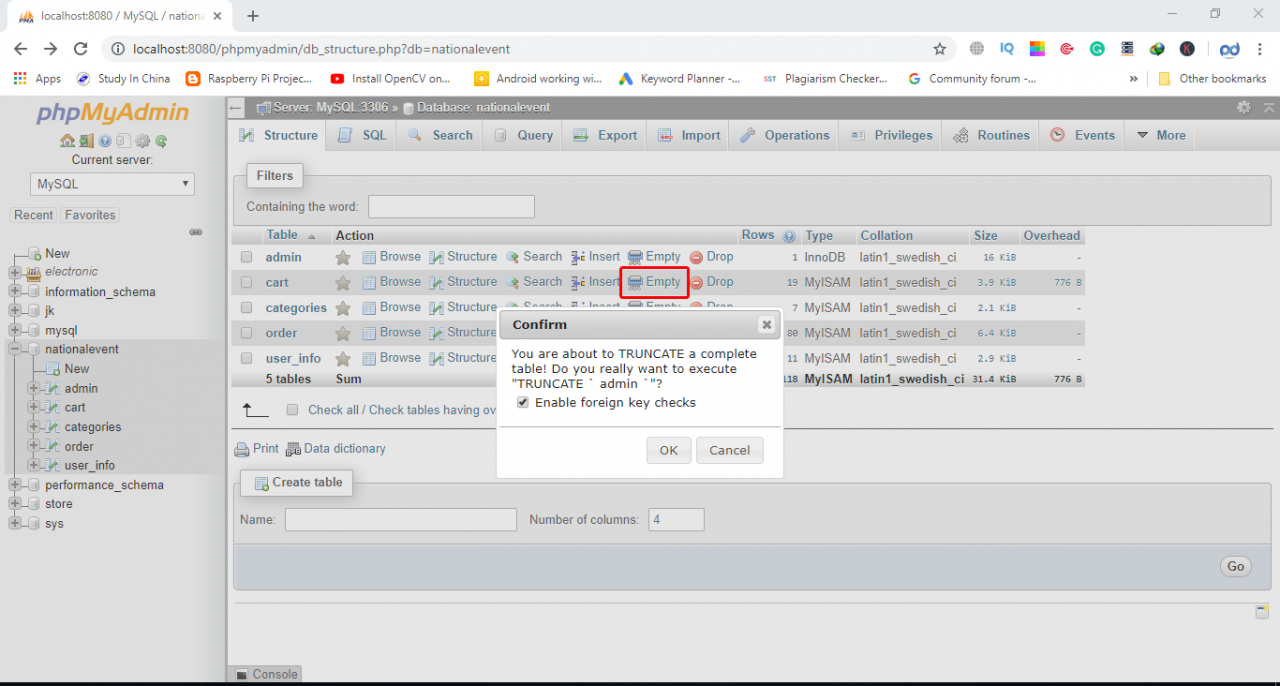Screen dimensions: 1280x686
Task: Collapse the nationalevent database node
Action: (15, 350)
